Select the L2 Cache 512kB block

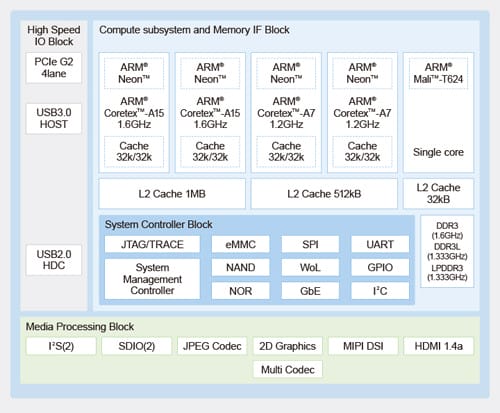(324, 194)
